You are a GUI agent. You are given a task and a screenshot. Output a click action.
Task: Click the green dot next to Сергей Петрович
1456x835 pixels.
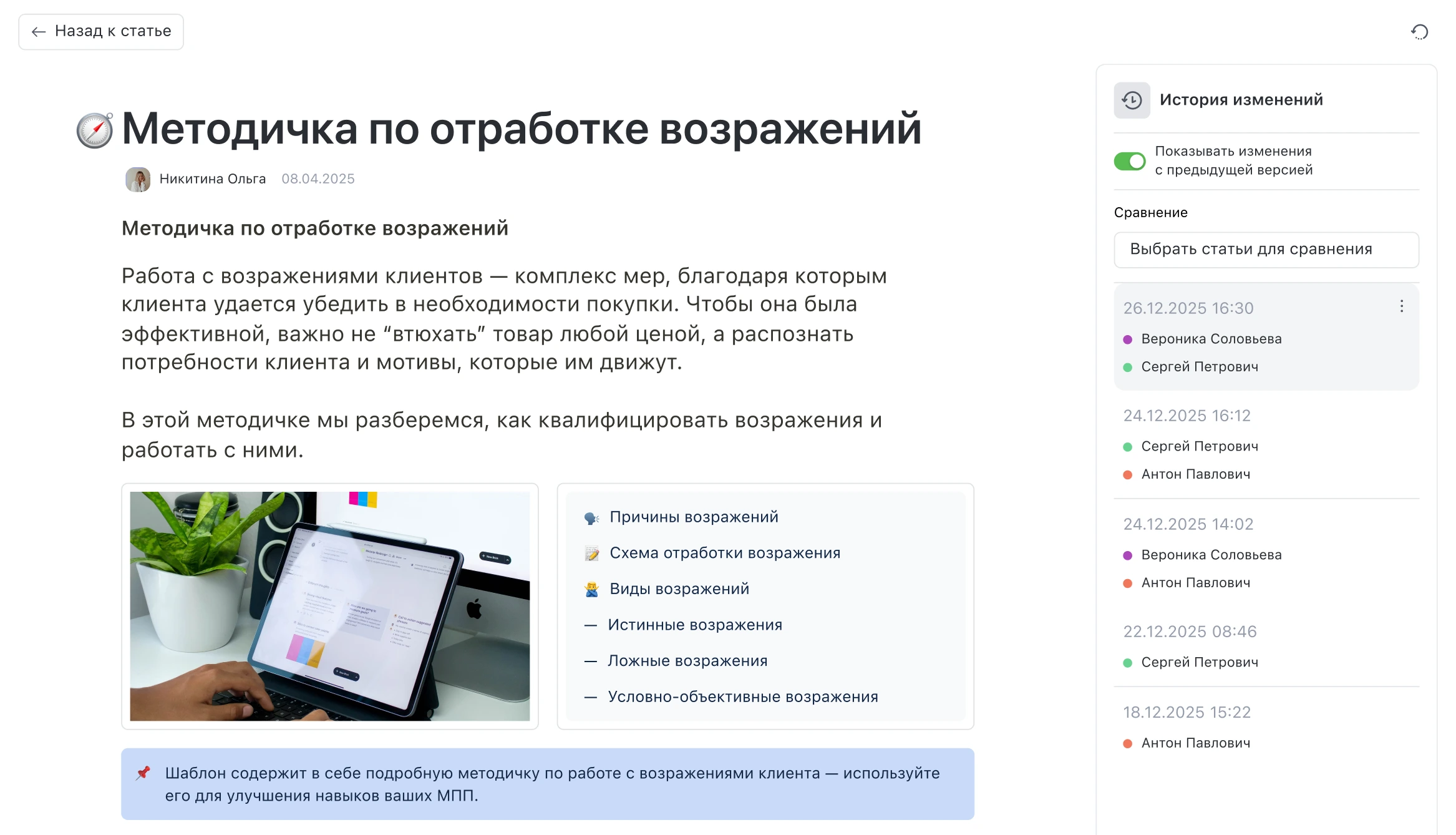[1127, 368]
